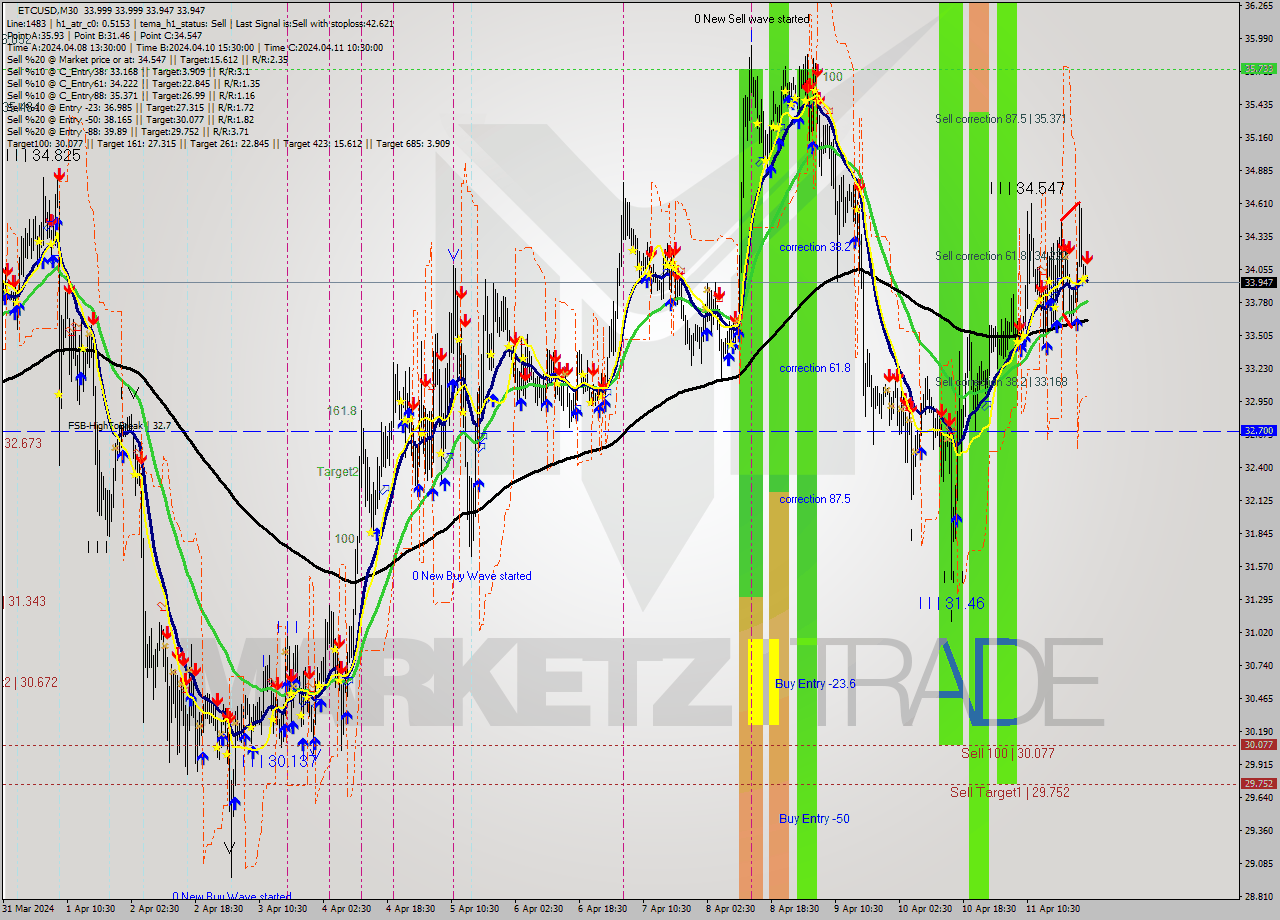
Task: Select the Sell correction 38.2 | 33.168 label
Action: 1001,382
